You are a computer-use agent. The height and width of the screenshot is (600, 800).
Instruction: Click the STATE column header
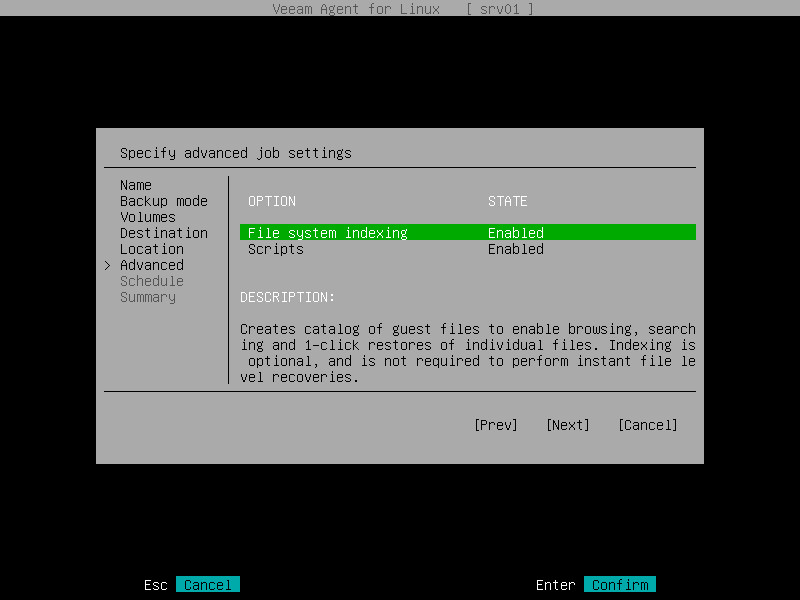click(x=508, y=201)
